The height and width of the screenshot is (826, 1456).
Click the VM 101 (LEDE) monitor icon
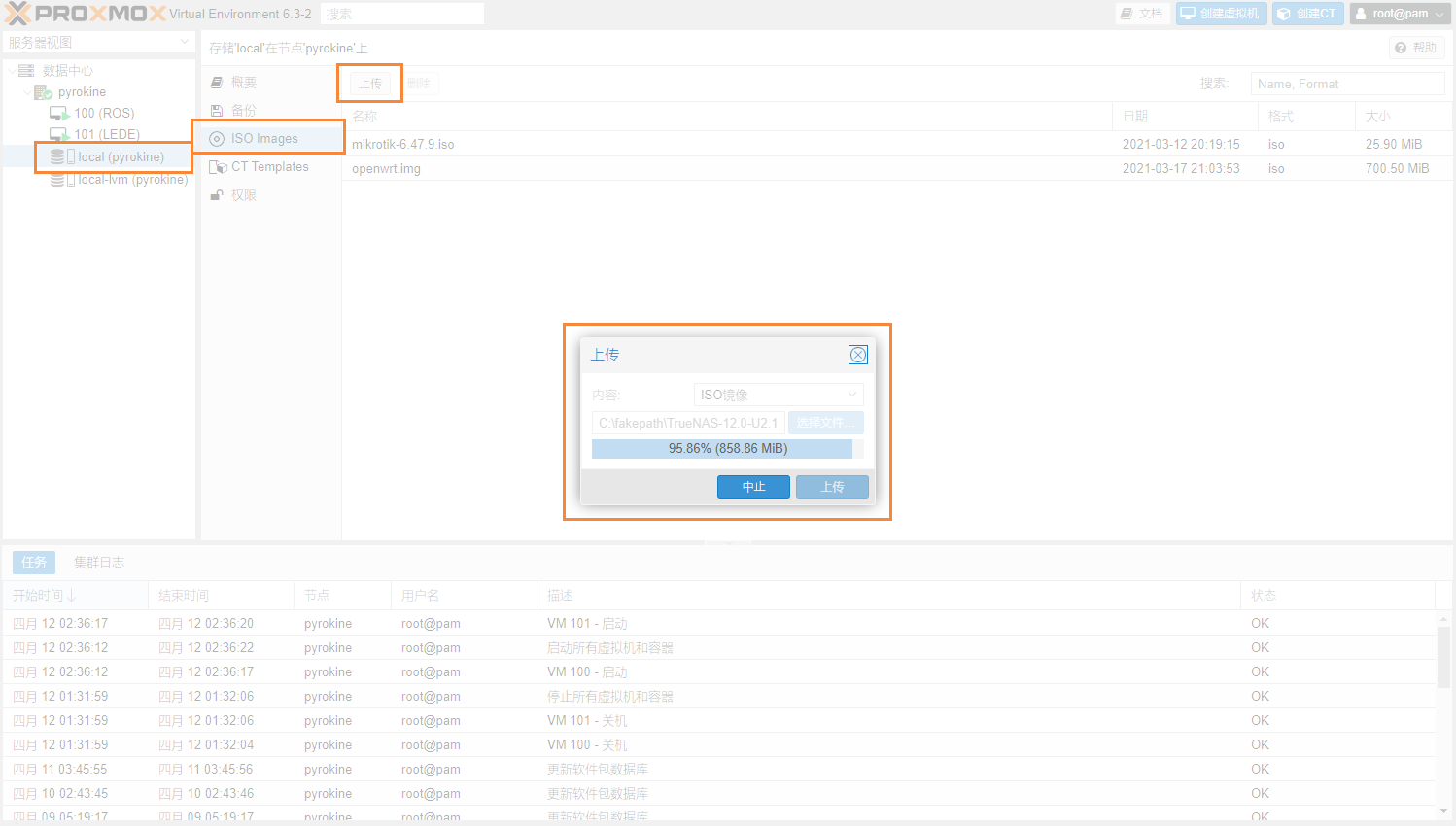pyautogui.click(x=59, y=135)
